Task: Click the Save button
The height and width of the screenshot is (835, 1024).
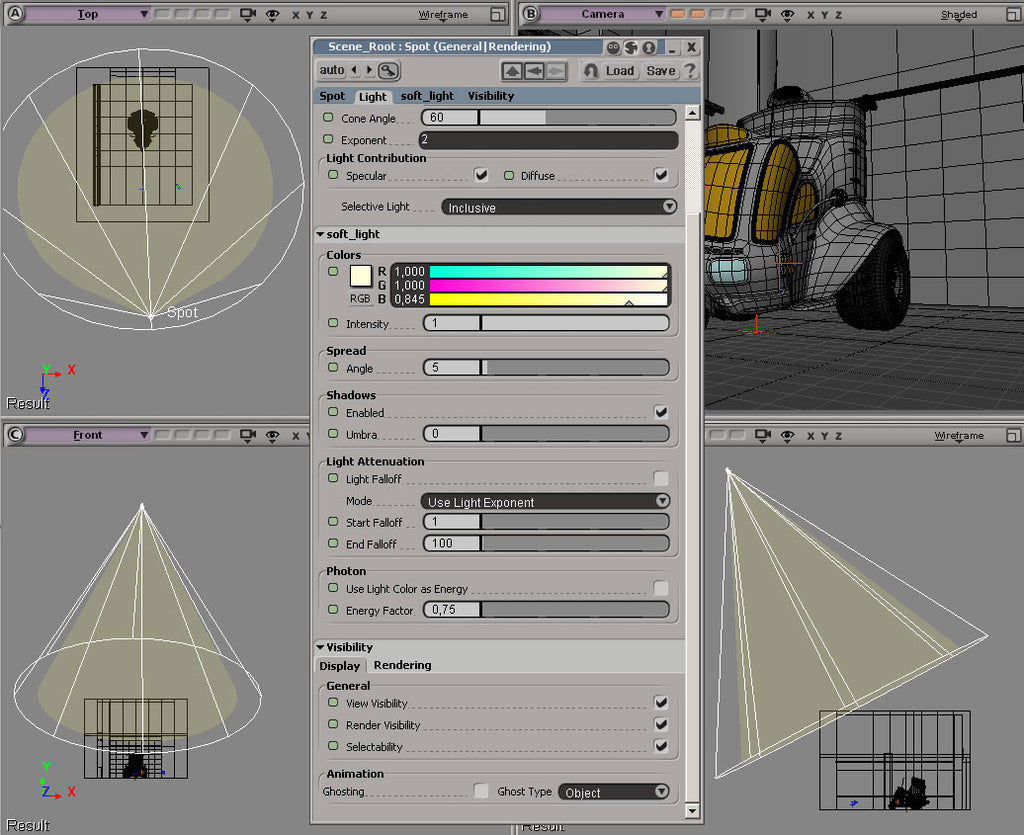Action: 660,71
